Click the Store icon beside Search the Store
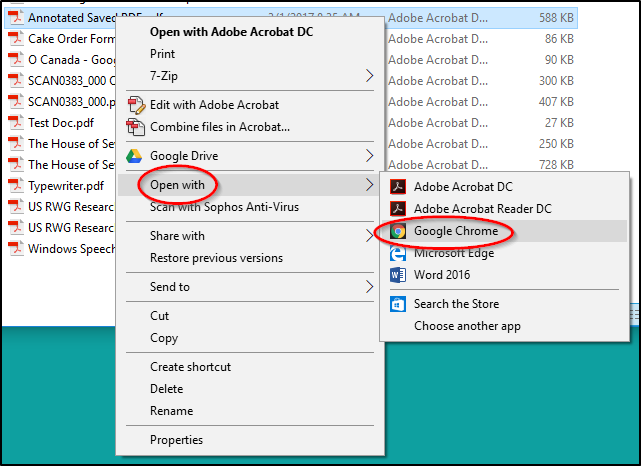Screen dimensions: 641x466 click(397, 304)
